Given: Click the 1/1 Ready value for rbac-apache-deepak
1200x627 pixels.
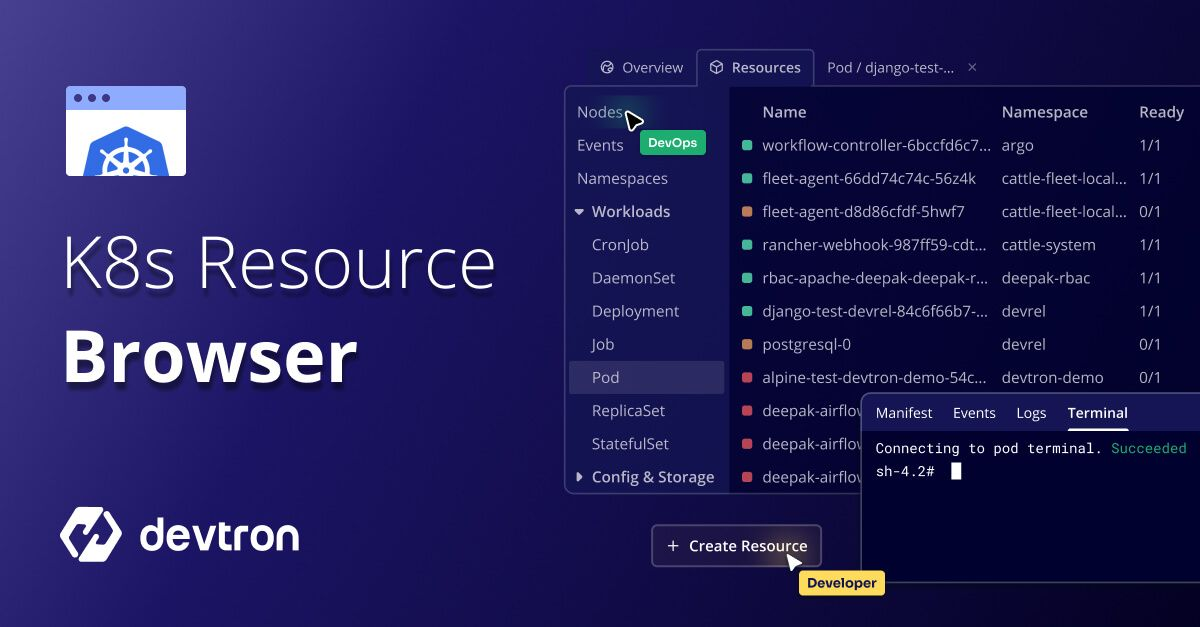Looking at the screenshot, I should point(1150,277).
